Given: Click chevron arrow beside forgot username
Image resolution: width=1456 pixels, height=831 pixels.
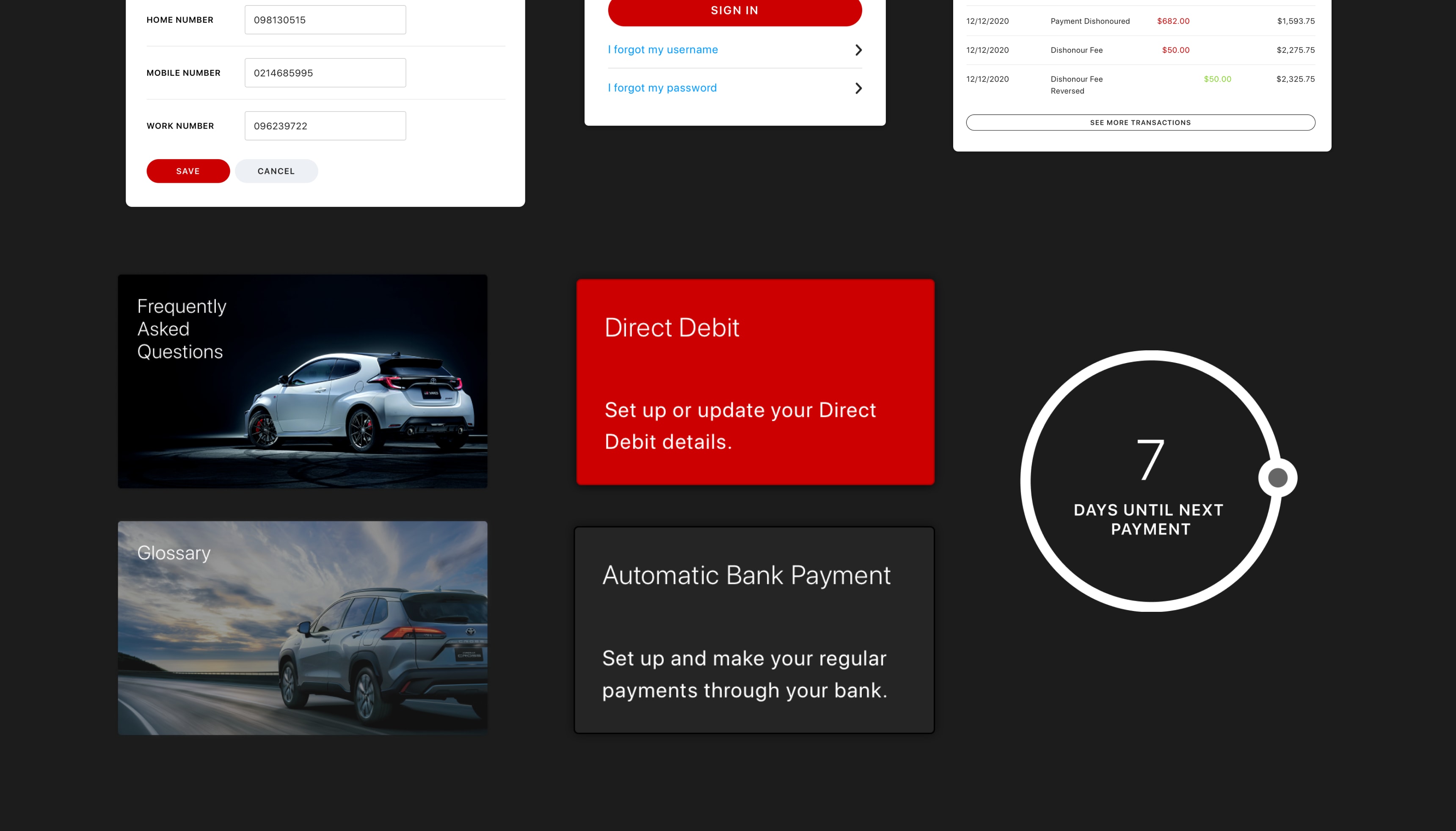Looking at the screenshot, I should coord(858,50).
